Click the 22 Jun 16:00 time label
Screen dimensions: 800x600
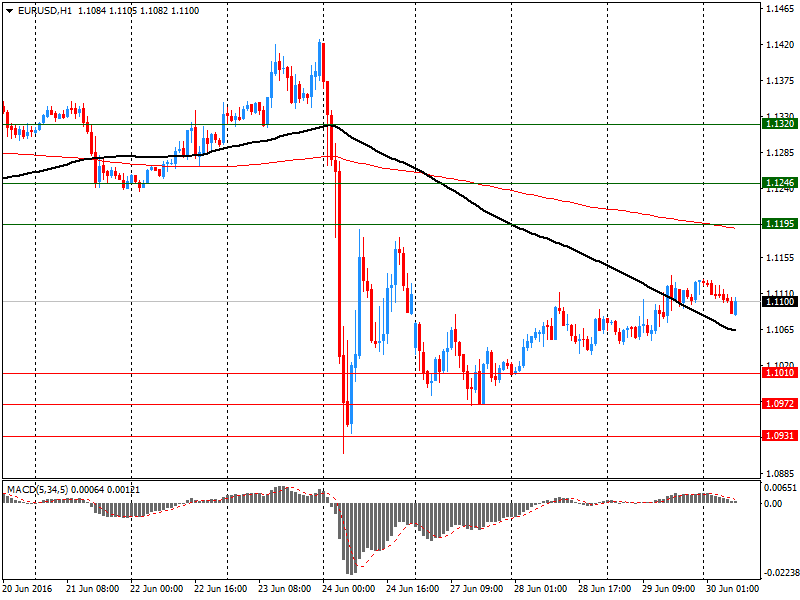click(220, 589)
